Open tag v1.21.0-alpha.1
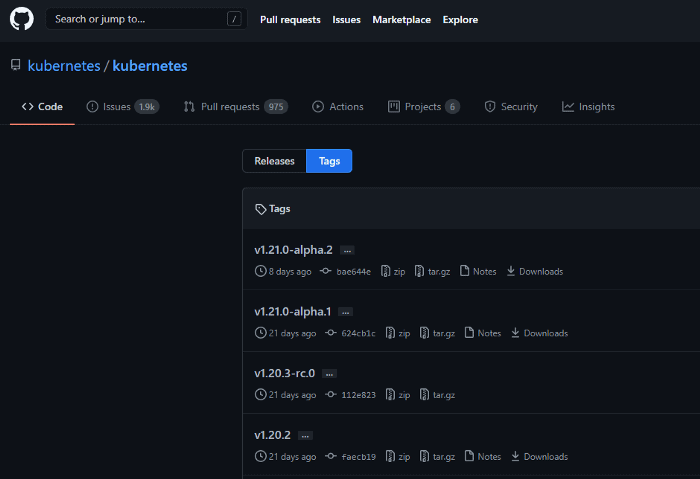This screenshot has width=700, height=479. (293, 312)
